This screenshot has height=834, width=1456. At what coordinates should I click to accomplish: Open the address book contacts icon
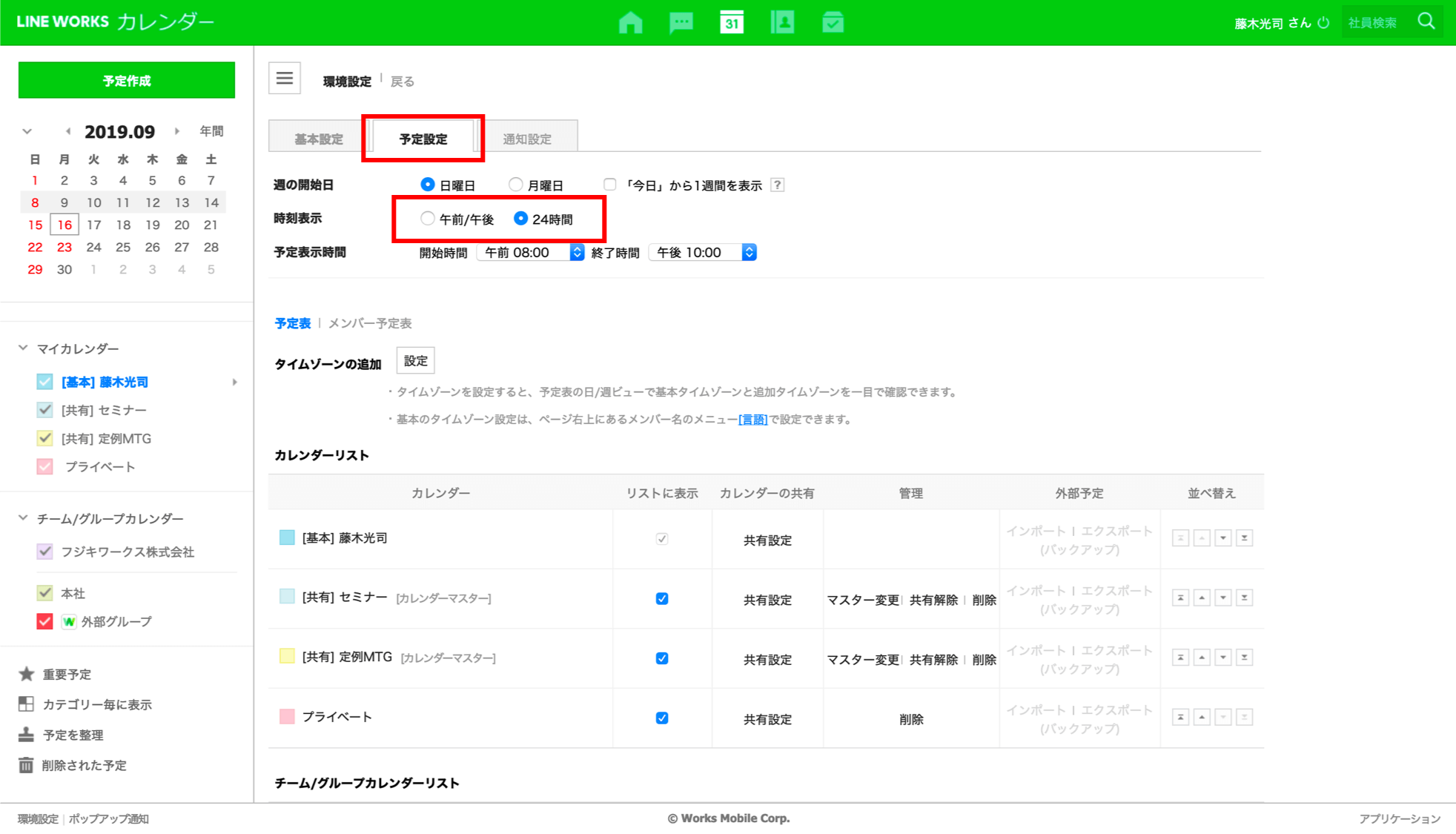point(782,22)
